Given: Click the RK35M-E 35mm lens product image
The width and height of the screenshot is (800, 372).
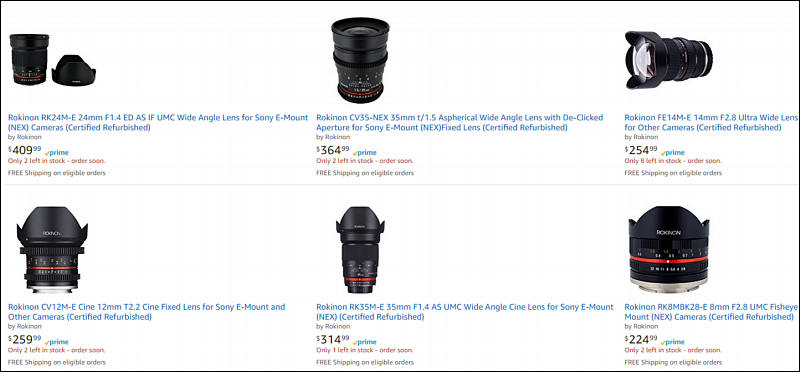Looking at the screenshot, I should point(360,250).
